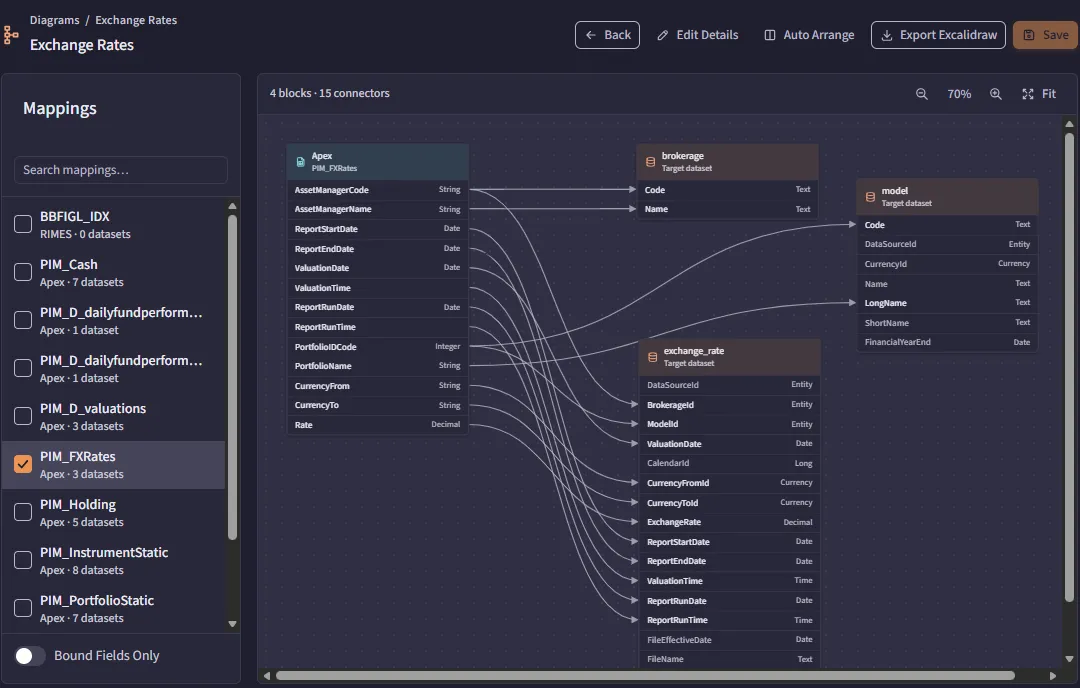
Task: Click the exchange_rate block database icon
Action: click(x=652, y=357)
